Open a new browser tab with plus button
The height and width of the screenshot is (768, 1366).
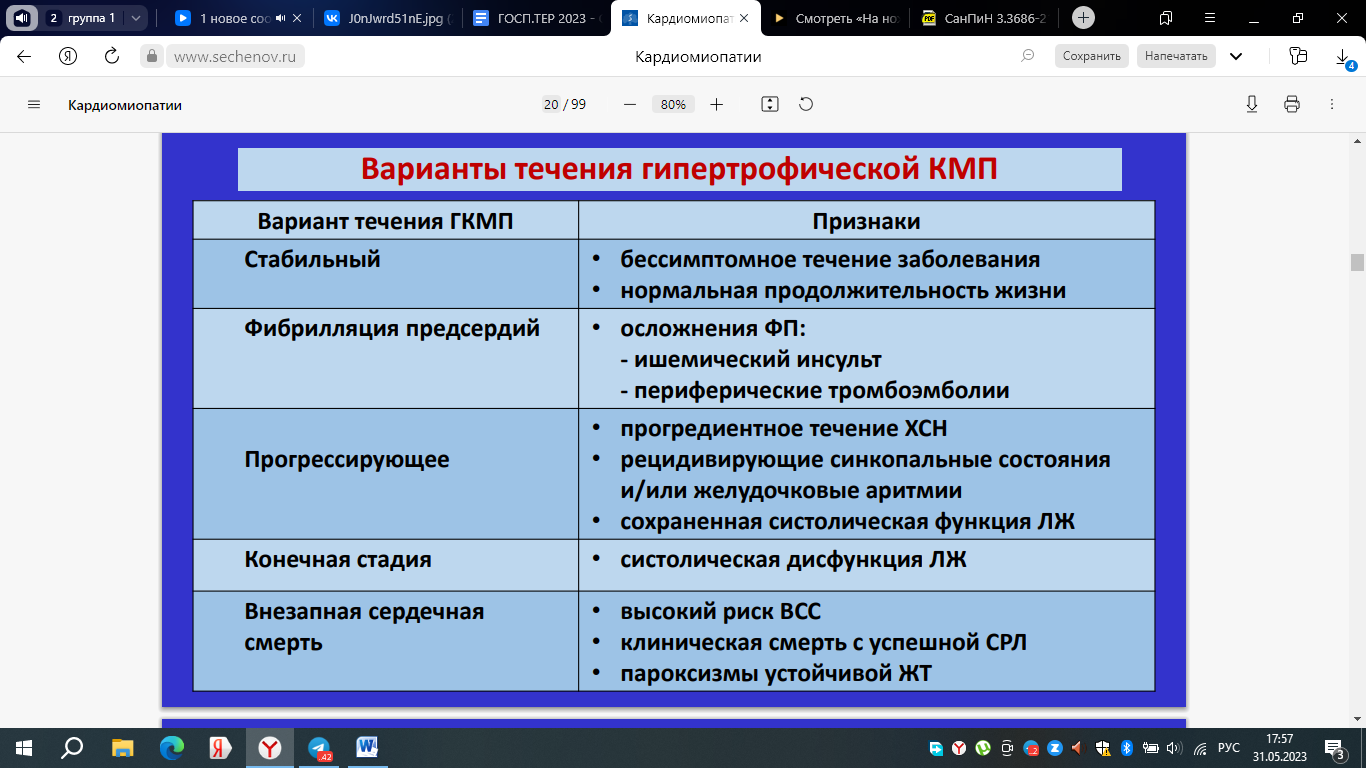[1083, 17]
